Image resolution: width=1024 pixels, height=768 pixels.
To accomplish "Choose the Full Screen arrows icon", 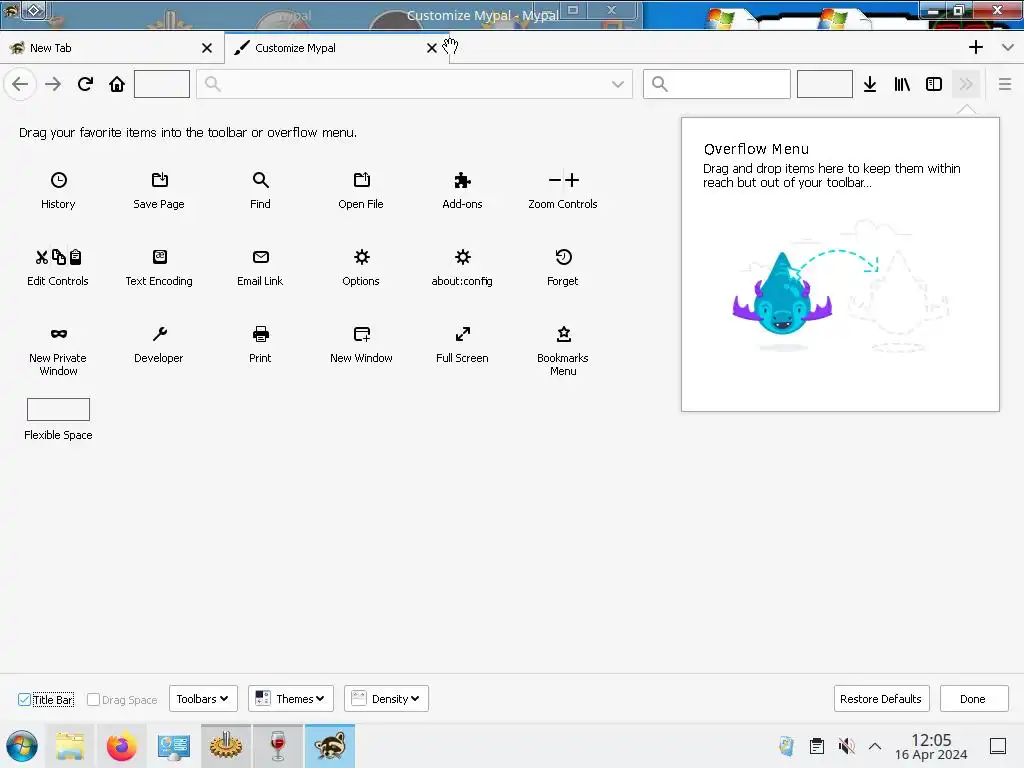I will (462, 334).
